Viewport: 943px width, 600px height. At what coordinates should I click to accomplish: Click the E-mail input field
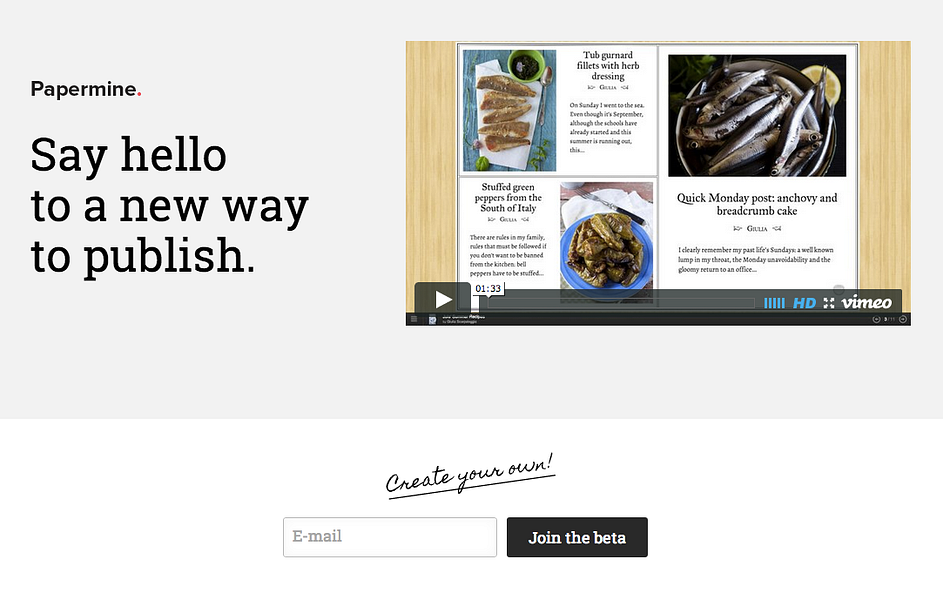[x=390, y=537]
